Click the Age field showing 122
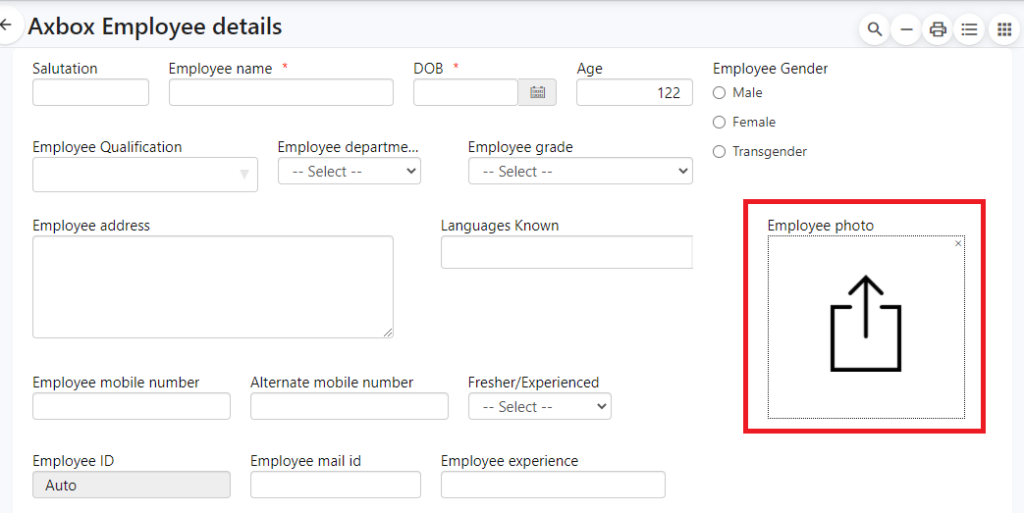The image size is (1024, 513). 634,93
